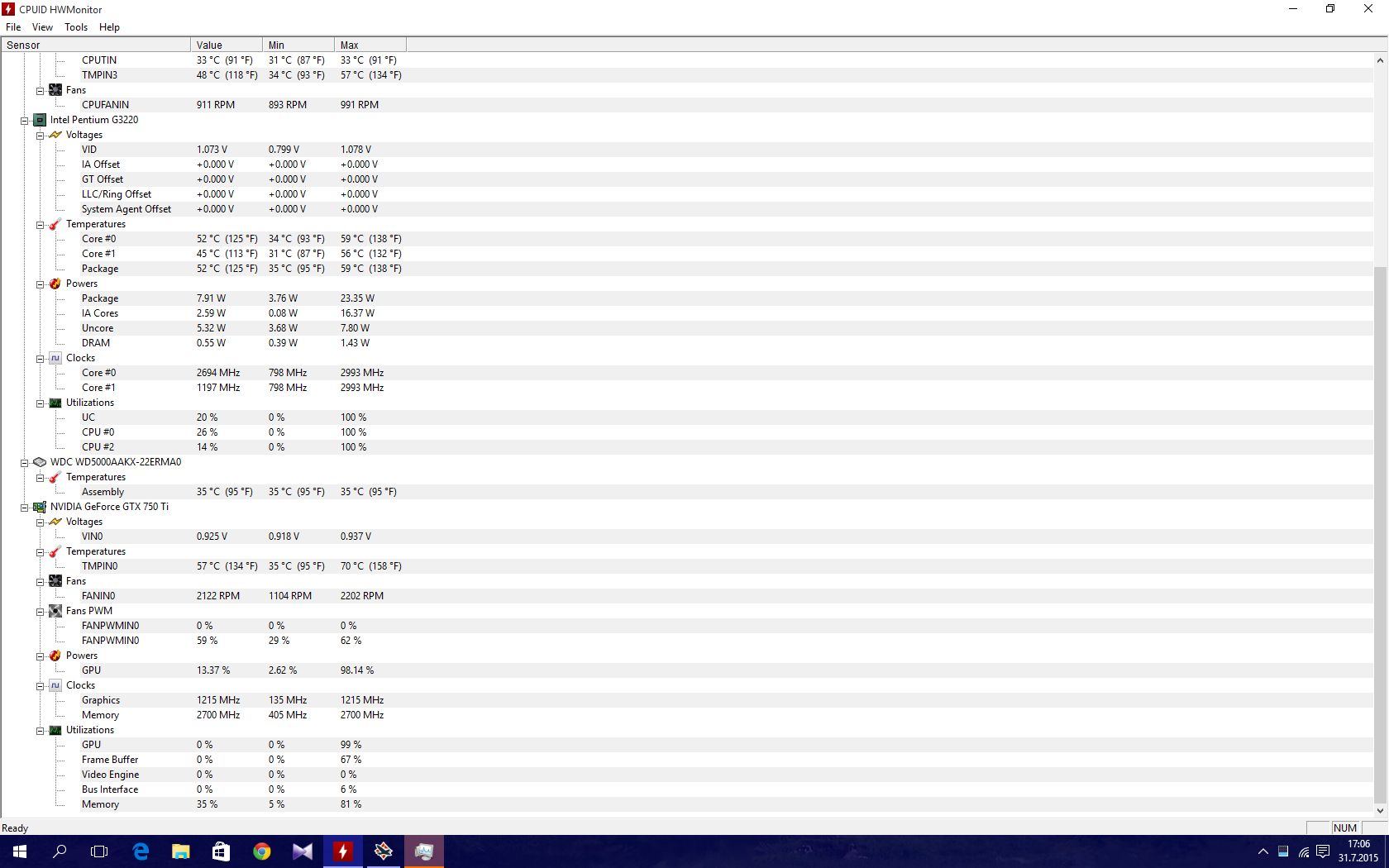
Task: Click the NVIDIA GeForce graphics card icon
Action: coord(40,507)
